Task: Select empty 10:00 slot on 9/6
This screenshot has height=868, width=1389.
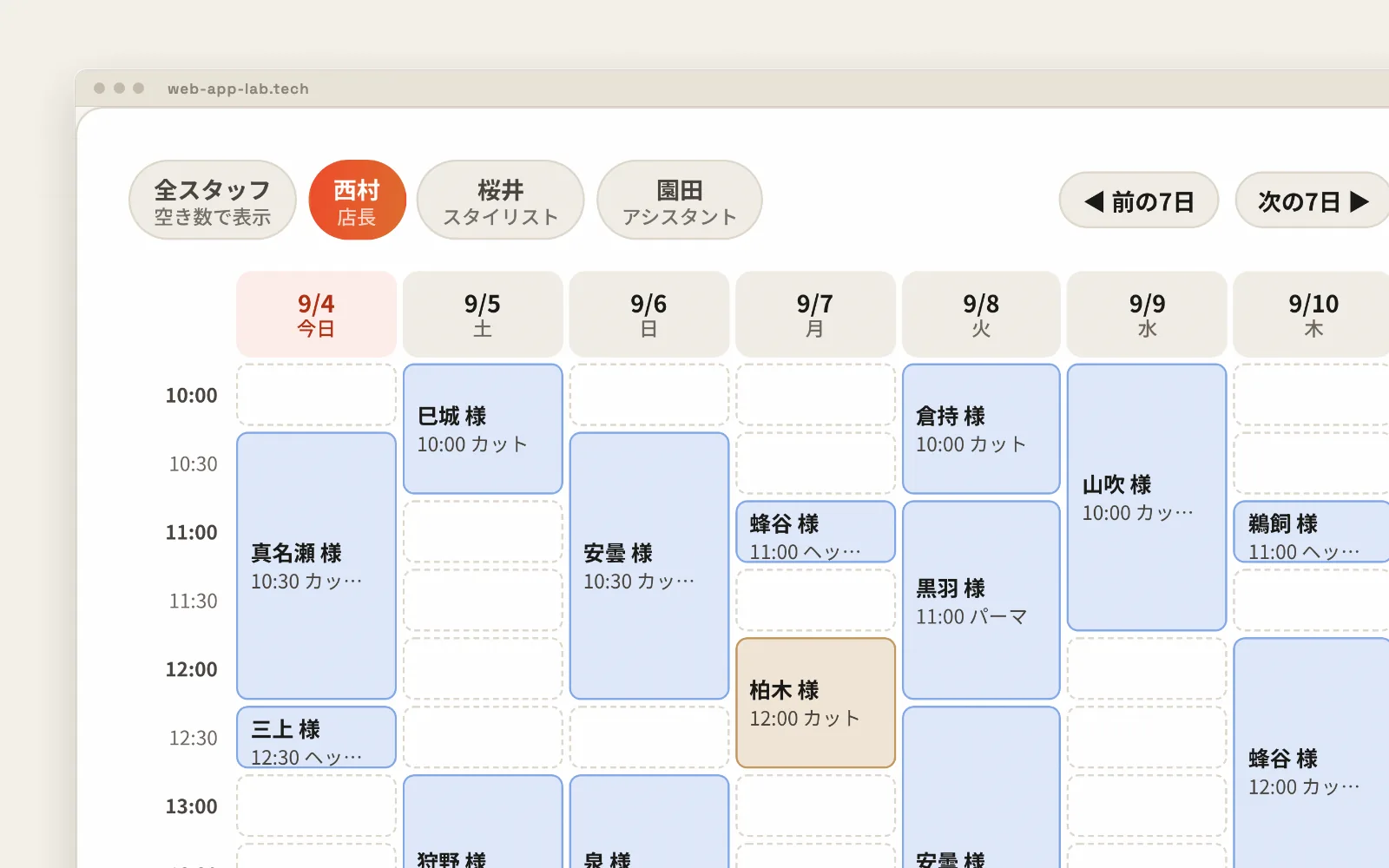Action: (649, 395)
